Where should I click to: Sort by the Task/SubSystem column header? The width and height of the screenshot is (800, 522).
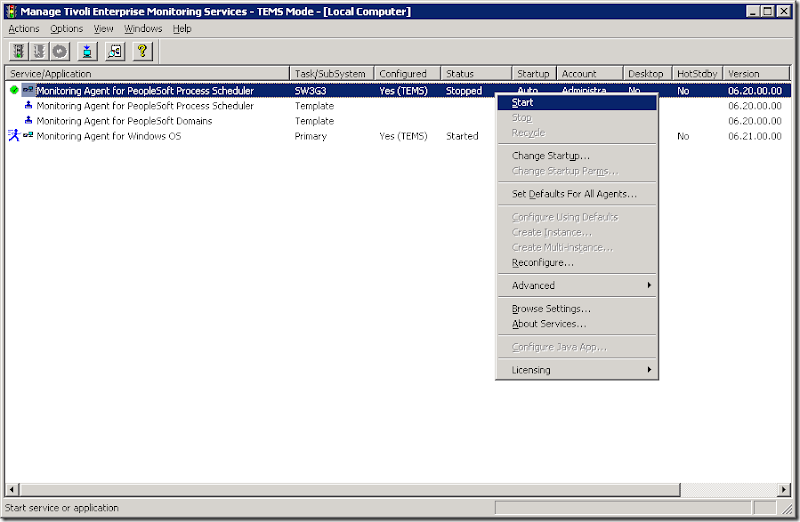coord(332,73)
